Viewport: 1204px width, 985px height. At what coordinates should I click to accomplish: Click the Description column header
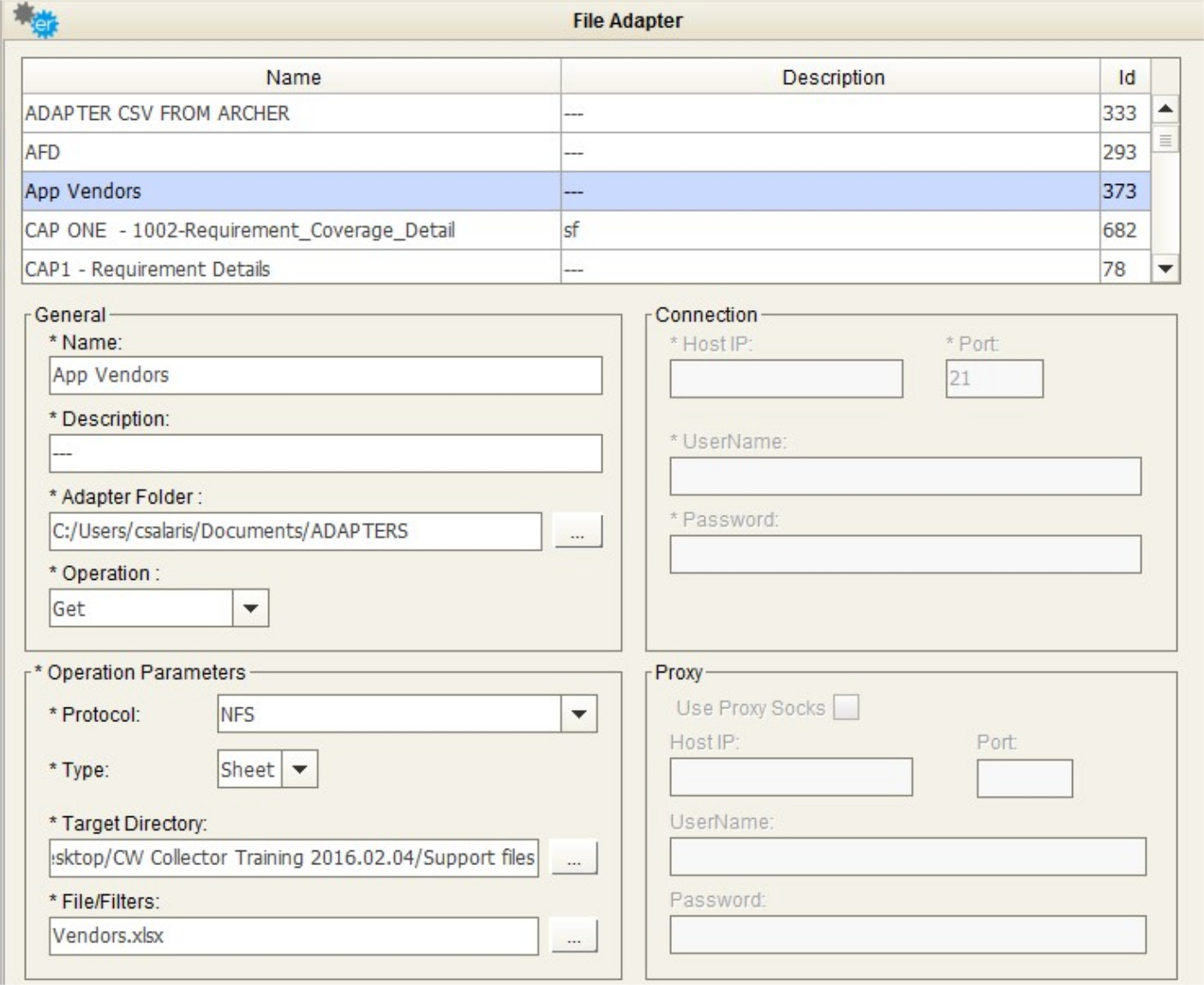click(831, 77)
